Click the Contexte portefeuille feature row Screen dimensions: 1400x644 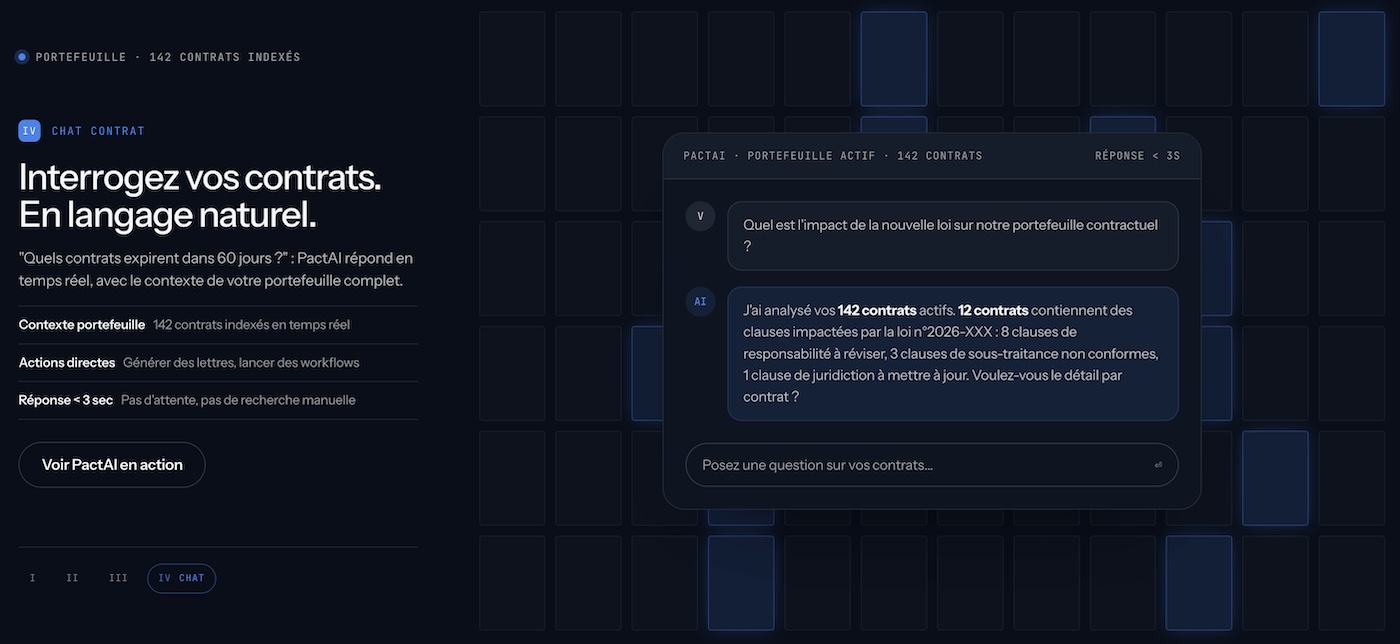(218, 325)
